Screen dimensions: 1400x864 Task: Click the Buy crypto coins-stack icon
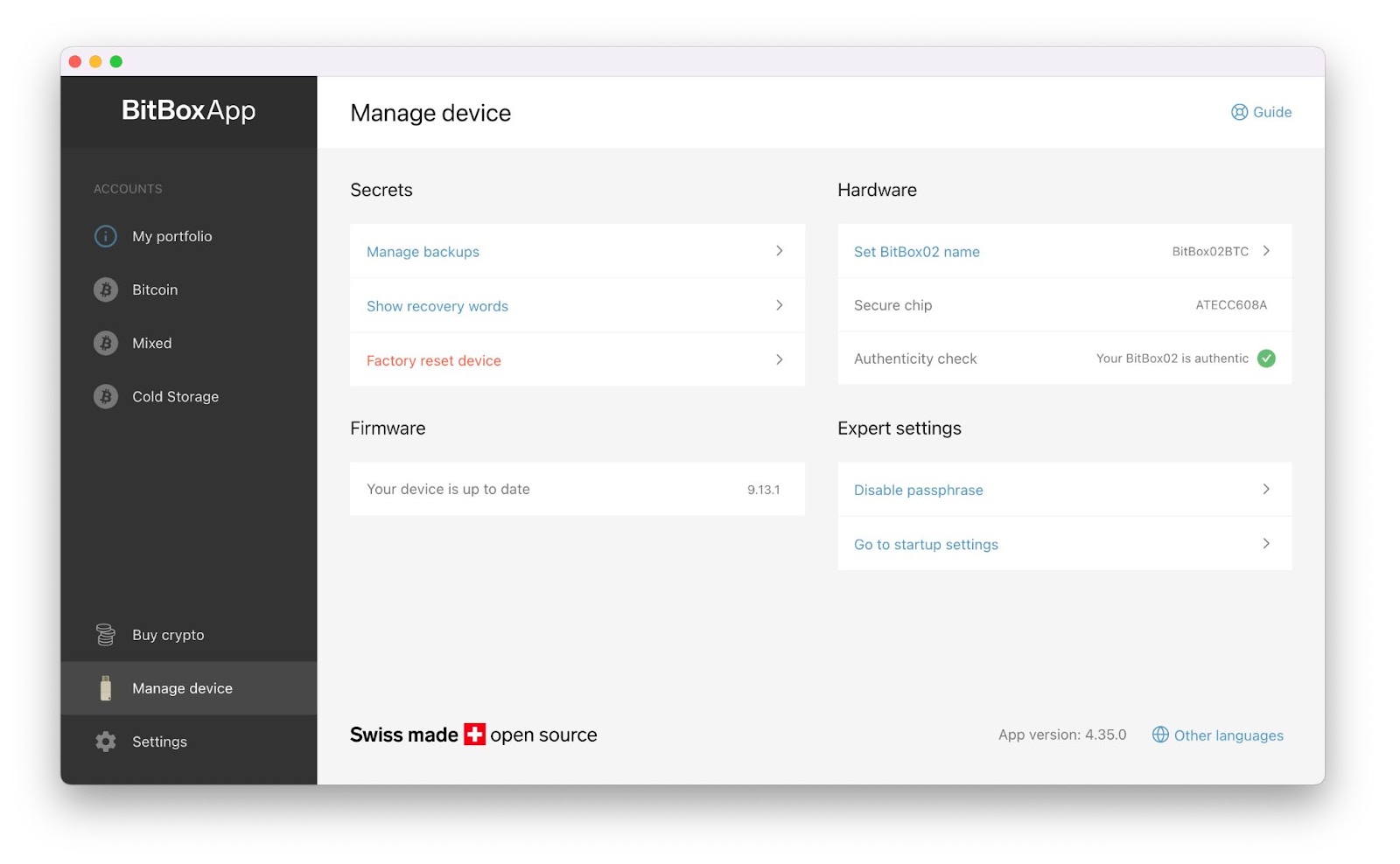point(106,635)
